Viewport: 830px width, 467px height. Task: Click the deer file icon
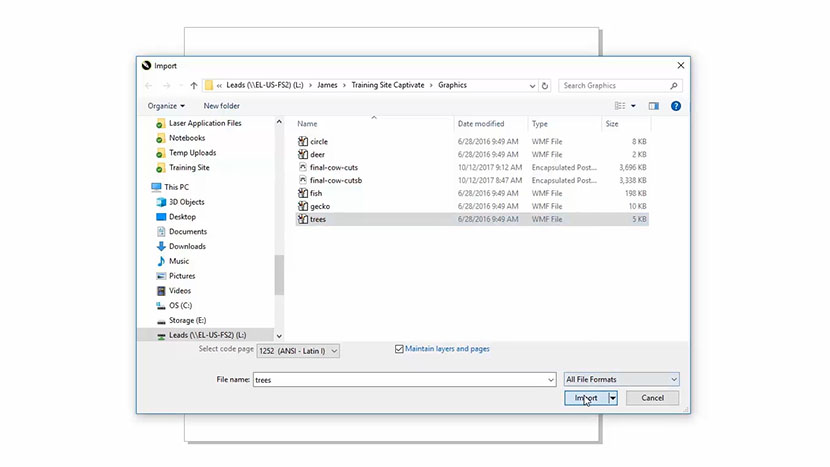(303, 155)
